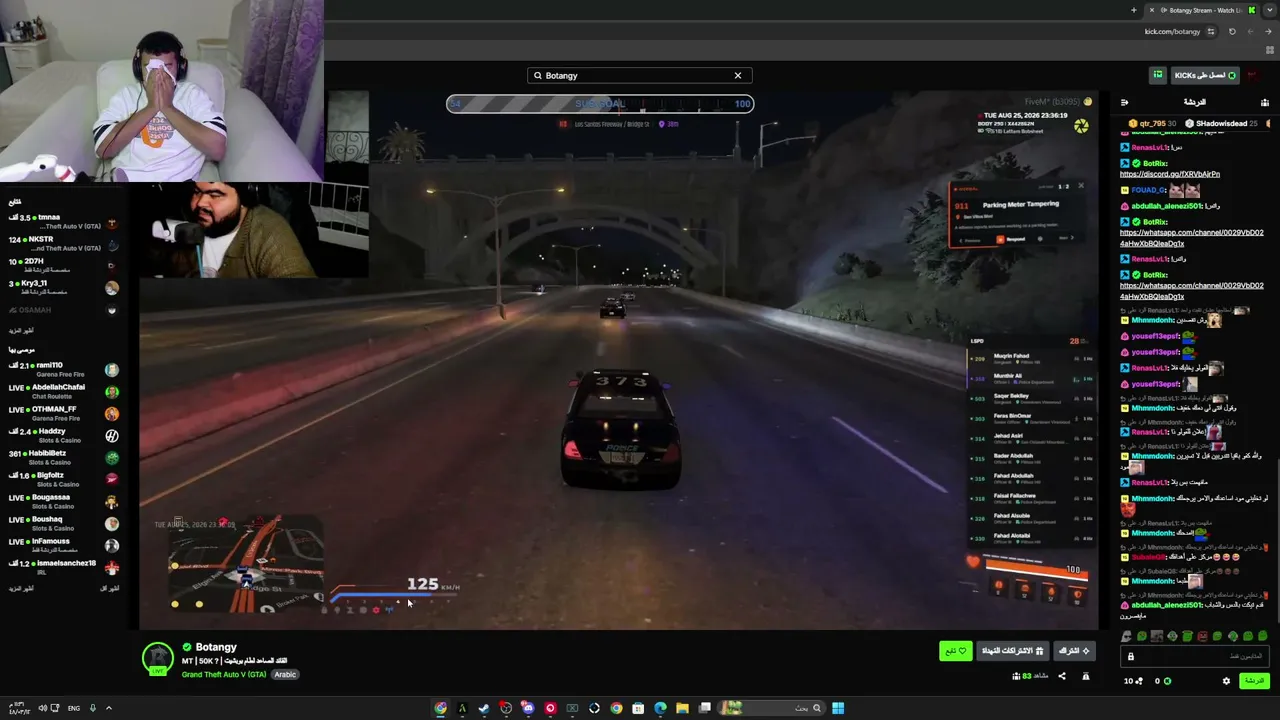Open File Explorer from the taskbar
Screen dimensions: 1280x720
pyautogui.click(x=682, y=708)
